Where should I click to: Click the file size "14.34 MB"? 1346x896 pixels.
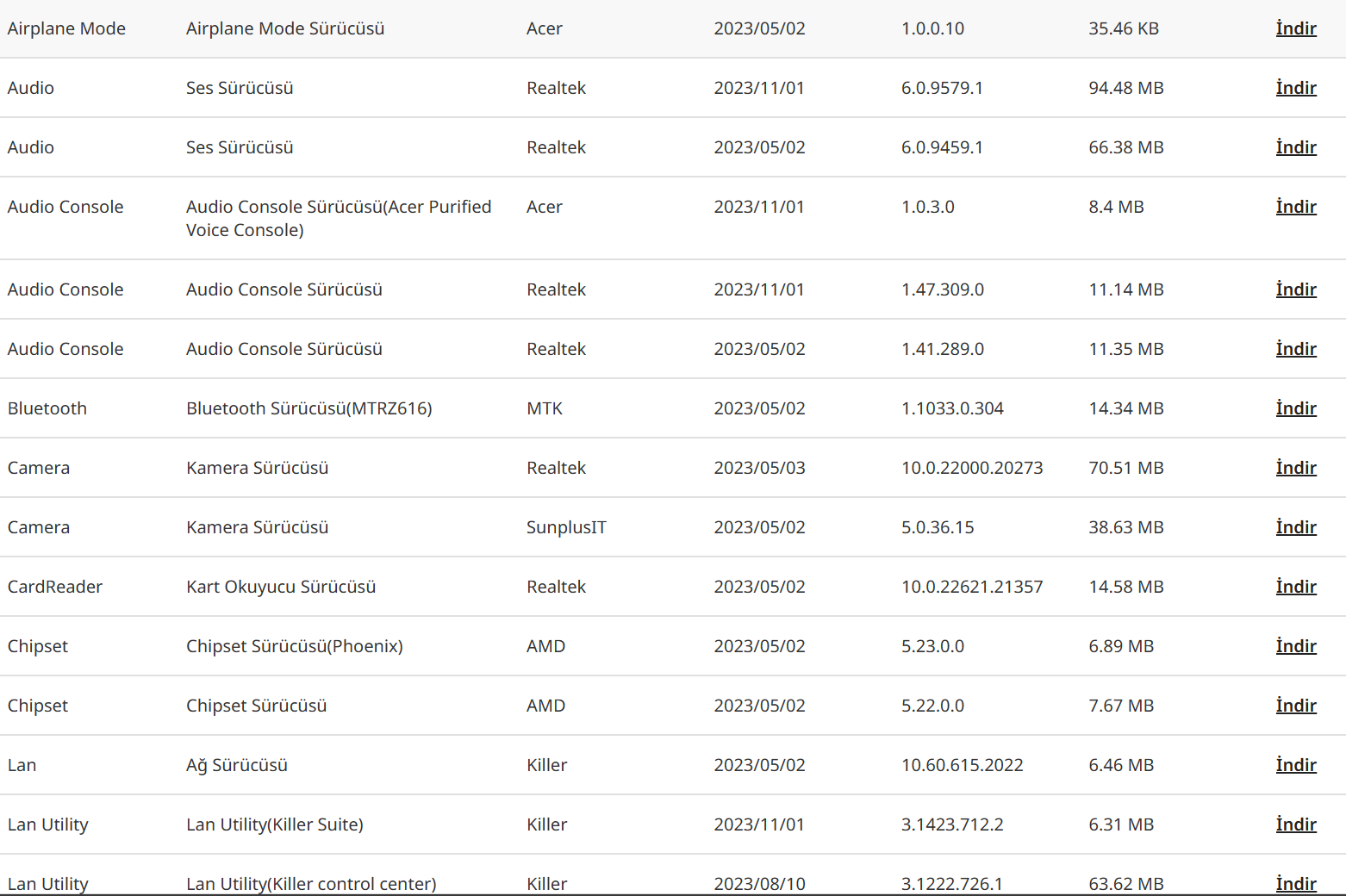pyautogui.click(x=1126, y=408)
